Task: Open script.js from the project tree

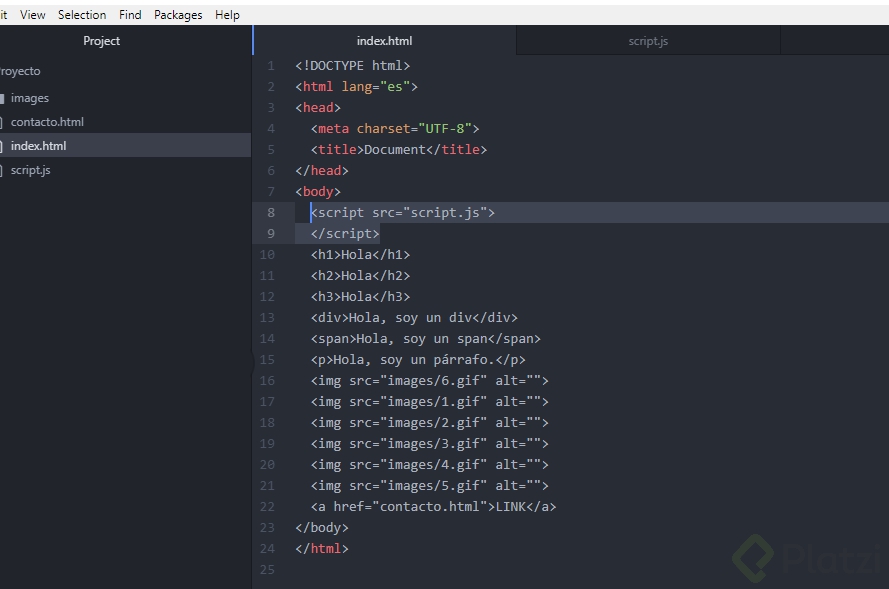Action: tap(31, 170)
